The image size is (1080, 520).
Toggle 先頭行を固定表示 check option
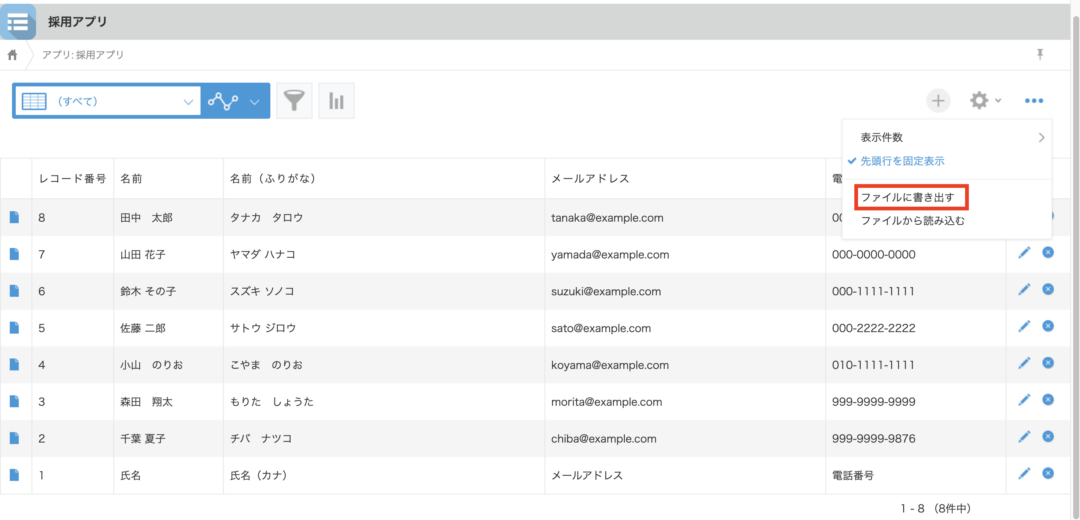click(x=902, y=161)
